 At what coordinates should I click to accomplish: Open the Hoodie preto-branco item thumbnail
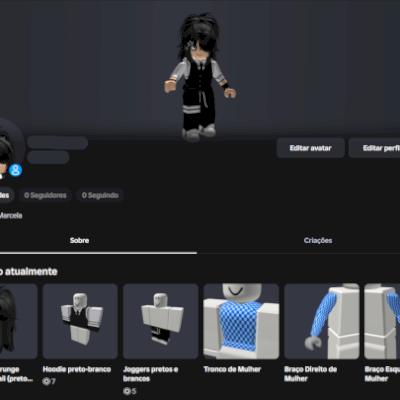(x=80, y=321)
